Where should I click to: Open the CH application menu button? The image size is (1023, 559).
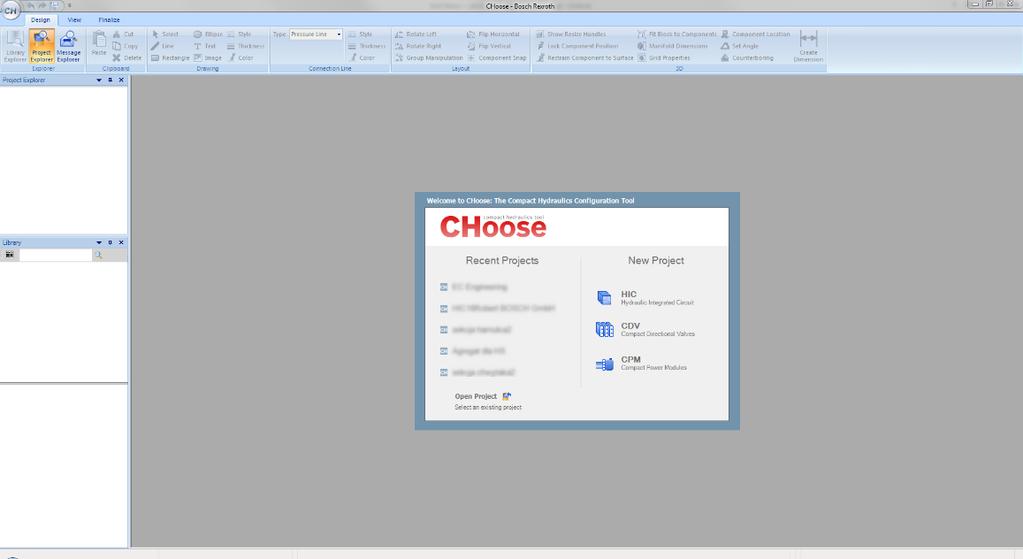pyautogui.click(x=10, y=11)
